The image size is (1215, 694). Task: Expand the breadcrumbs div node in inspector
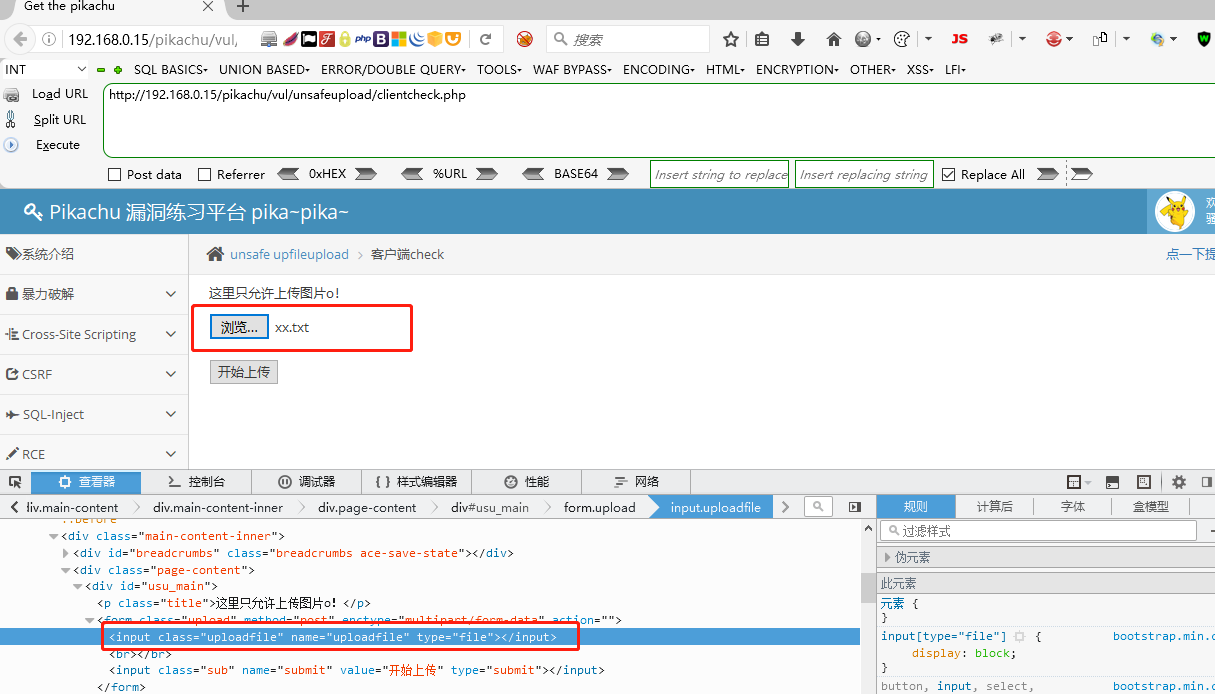(x=66, y=553)
